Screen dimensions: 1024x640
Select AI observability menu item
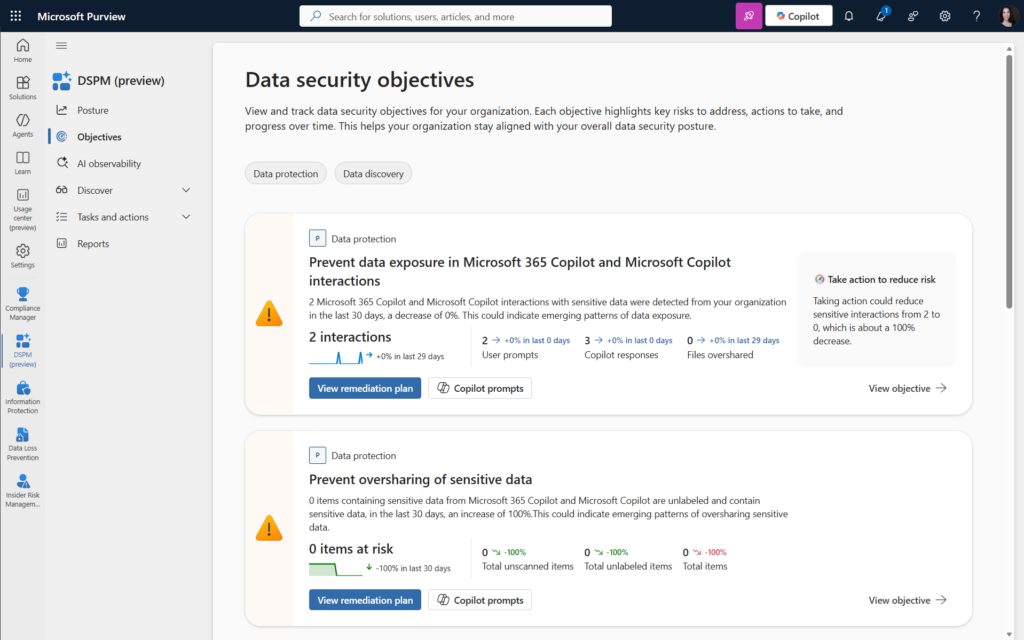click(x=109, y=164)
